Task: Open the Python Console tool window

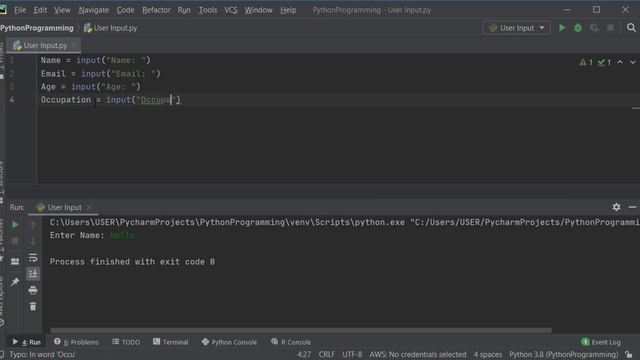Action: pyautogui.click(x=229, y=342)
